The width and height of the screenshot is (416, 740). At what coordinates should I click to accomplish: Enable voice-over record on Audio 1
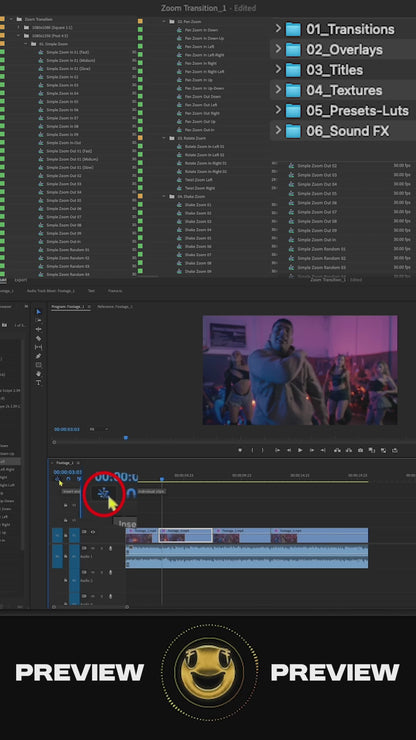point(110,548)
